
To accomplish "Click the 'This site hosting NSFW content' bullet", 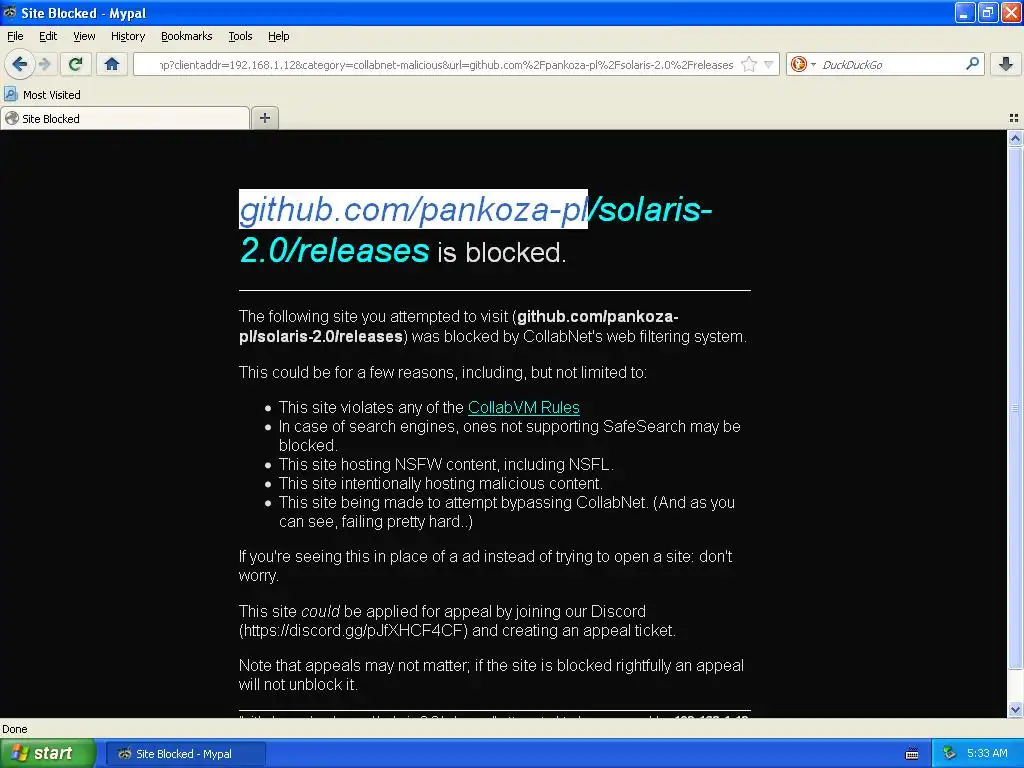I will pos(446,464).
